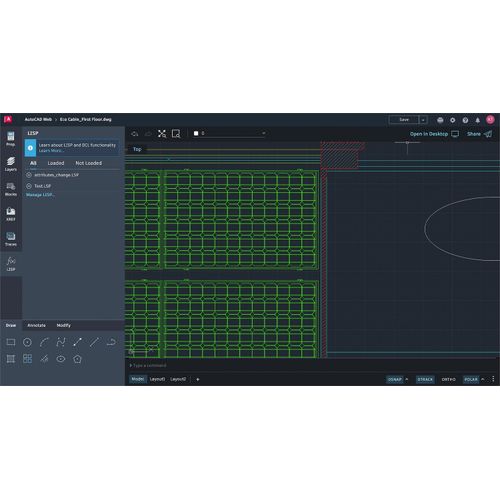Select the Hatch tool

(x=11, y=359)
